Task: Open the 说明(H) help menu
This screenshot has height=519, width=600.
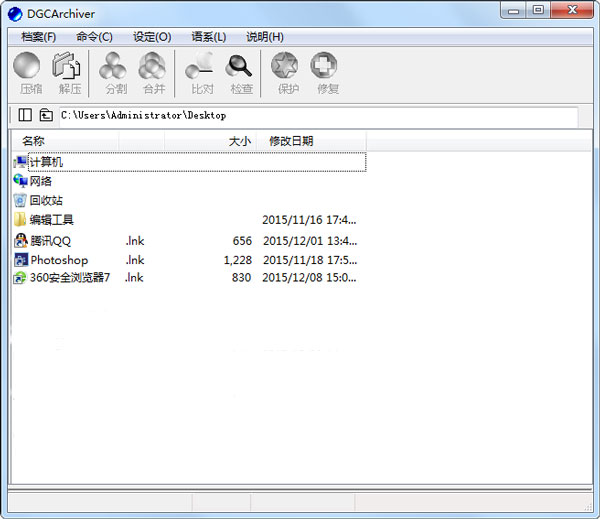Action: [265, 37]
